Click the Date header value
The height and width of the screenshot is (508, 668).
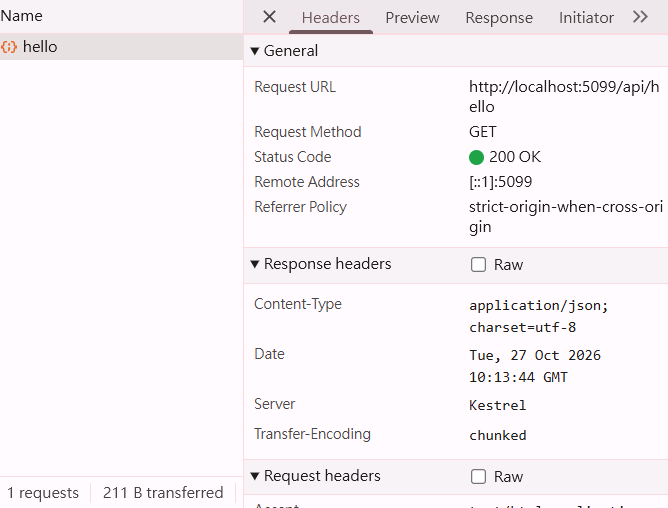tap(535, 366)
